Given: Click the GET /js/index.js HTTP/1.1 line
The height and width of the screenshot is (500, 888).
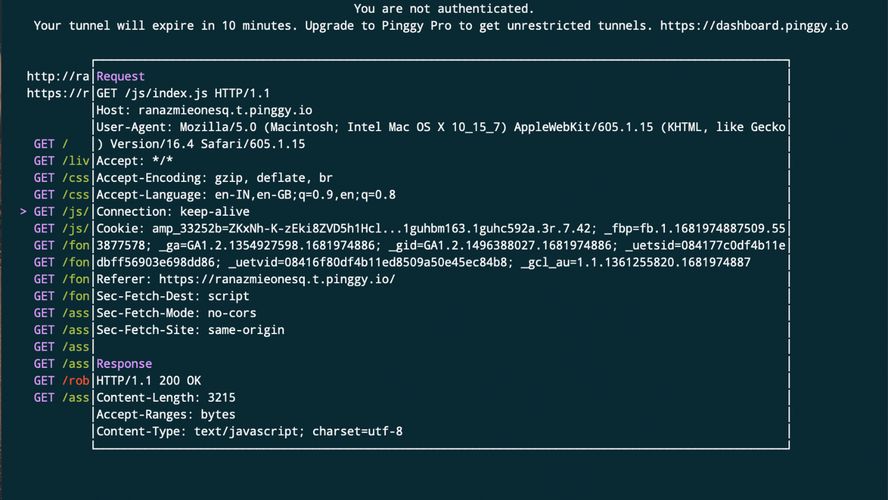Looking at the screenshot, I should click(183, 93).
